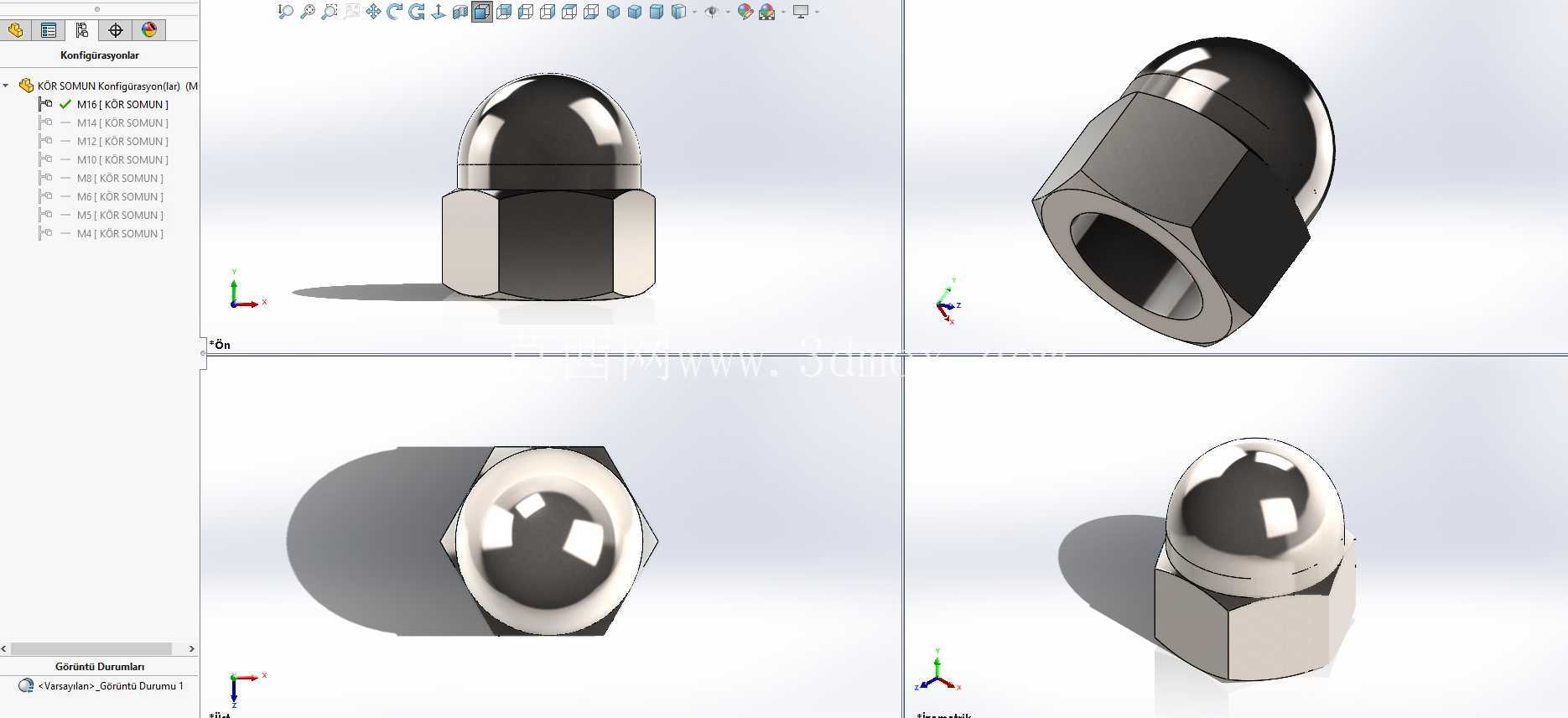Click the highlighted Shaded With Edges icon
Viewport: 1568px width, 718px height.
click(481, 12)
